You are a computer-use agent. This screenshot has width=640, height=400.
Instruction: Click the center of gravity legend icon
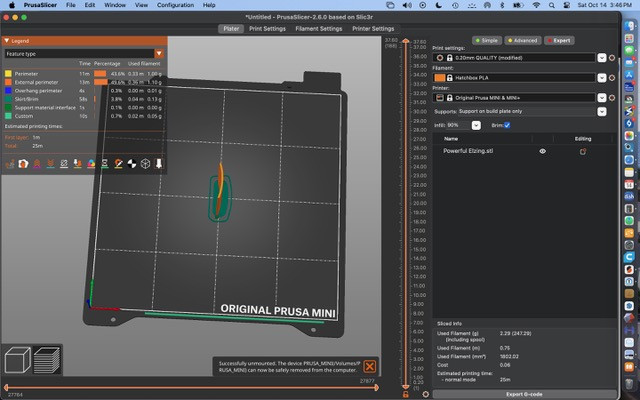[131, 163]
